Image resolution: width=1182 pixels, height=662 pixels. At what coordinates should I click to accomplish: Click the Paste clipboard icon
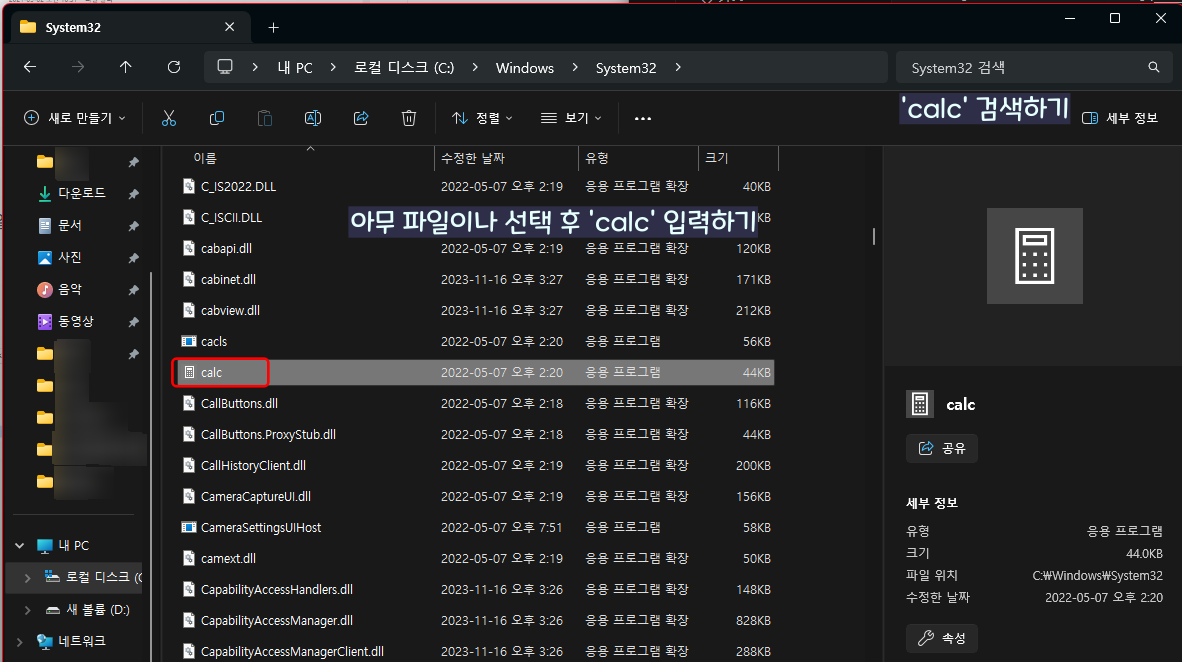[x=265, y=118]
